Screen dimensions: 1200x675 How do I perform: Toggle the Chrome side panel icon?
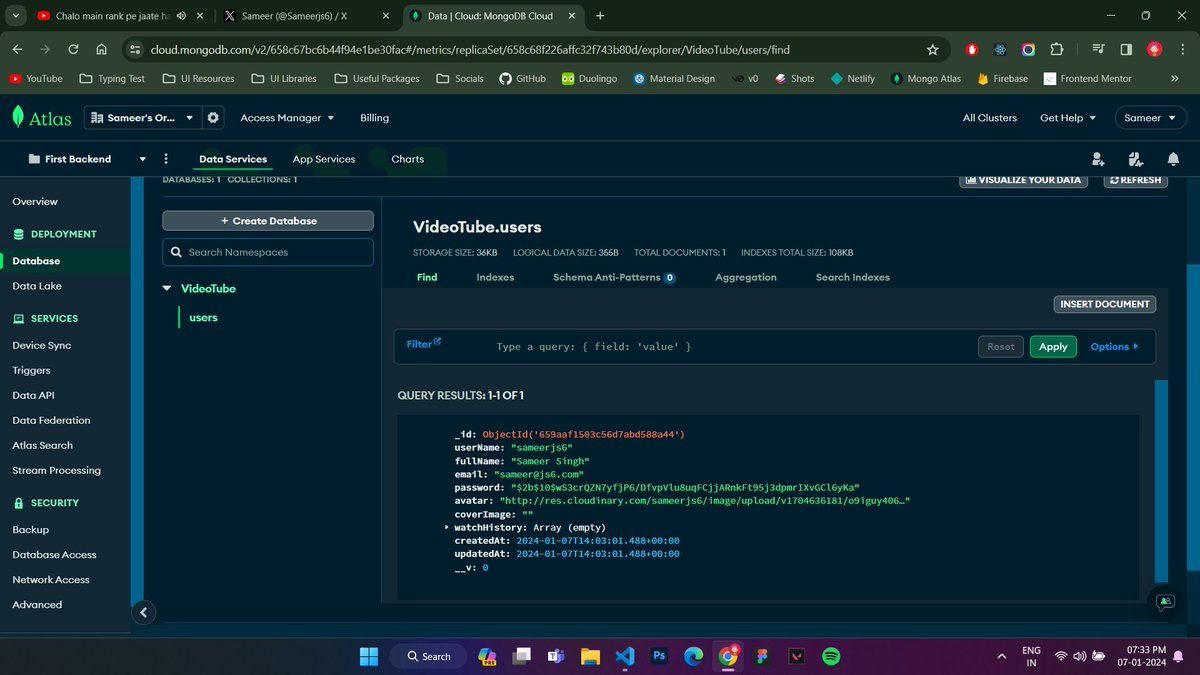coord(1126,50)
